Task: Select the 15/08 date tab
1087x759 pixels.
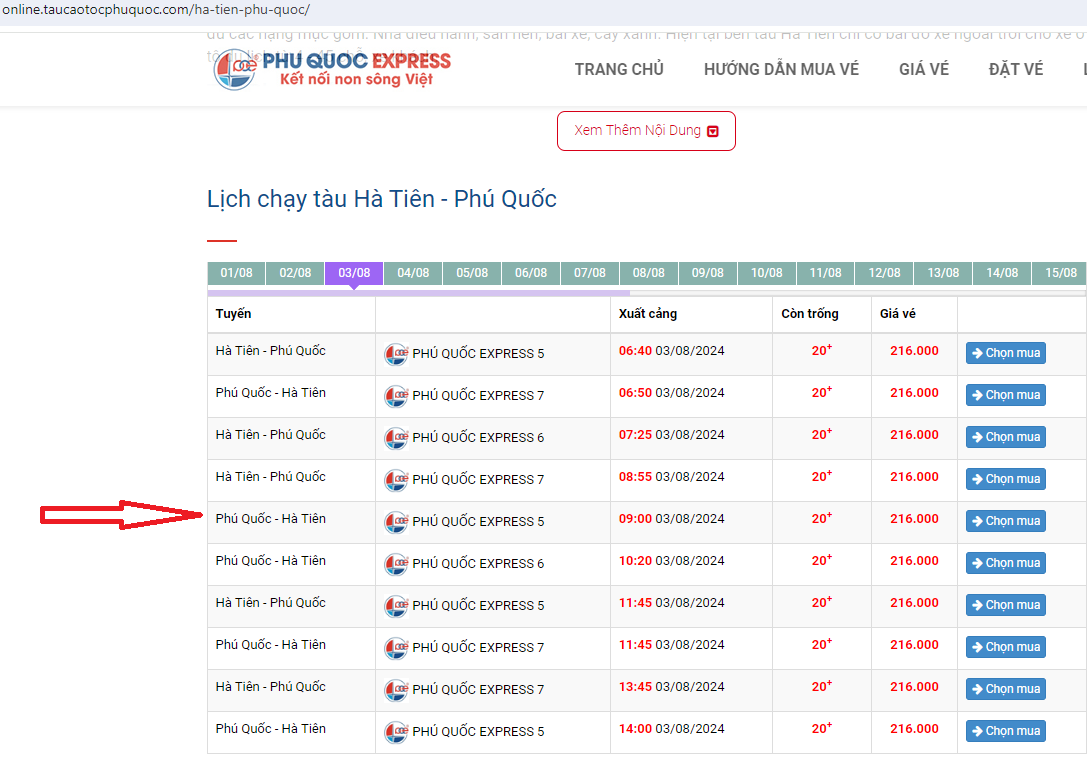Action: pos(1060,273)
